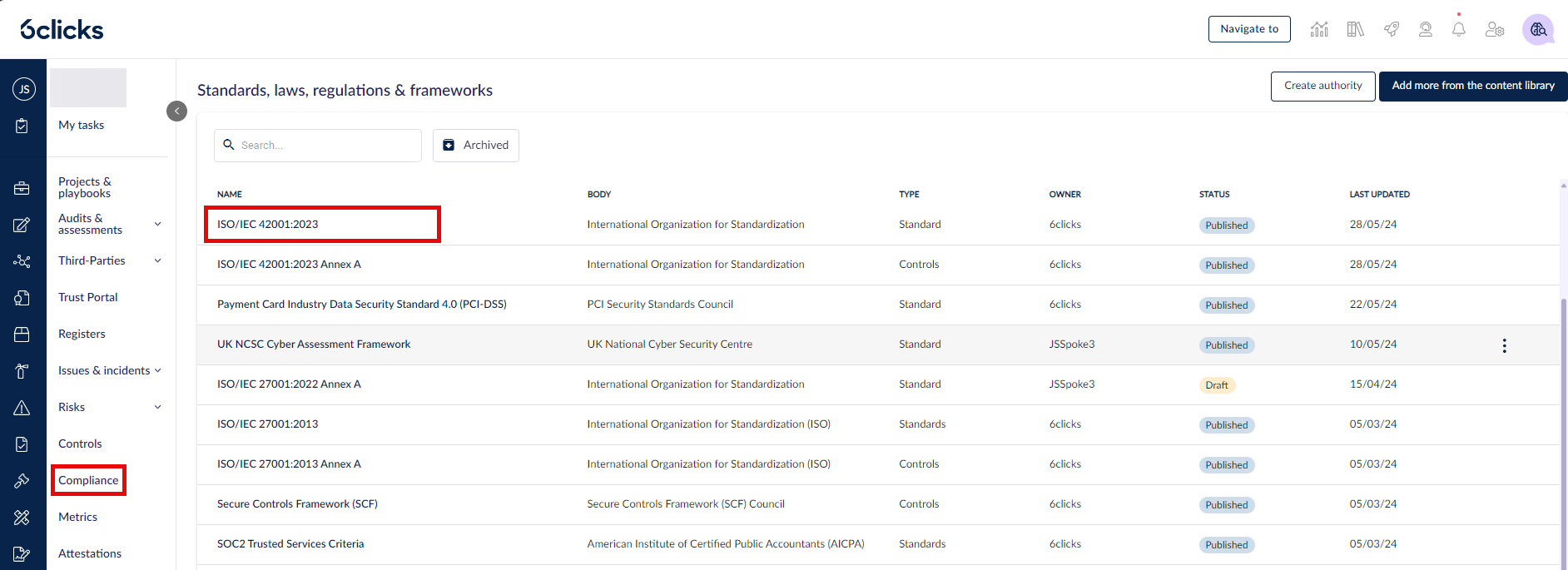This screenshot has height=570, width=1568.
Task: Open My tasks menu item
Action: [x=81, y=125]
